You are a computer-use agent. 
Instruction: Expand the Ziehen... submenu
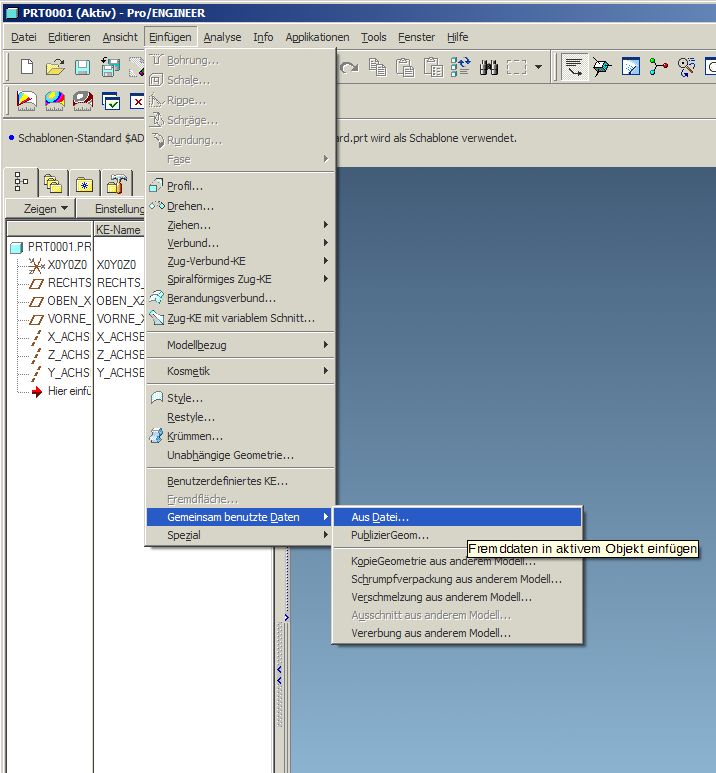240,225
